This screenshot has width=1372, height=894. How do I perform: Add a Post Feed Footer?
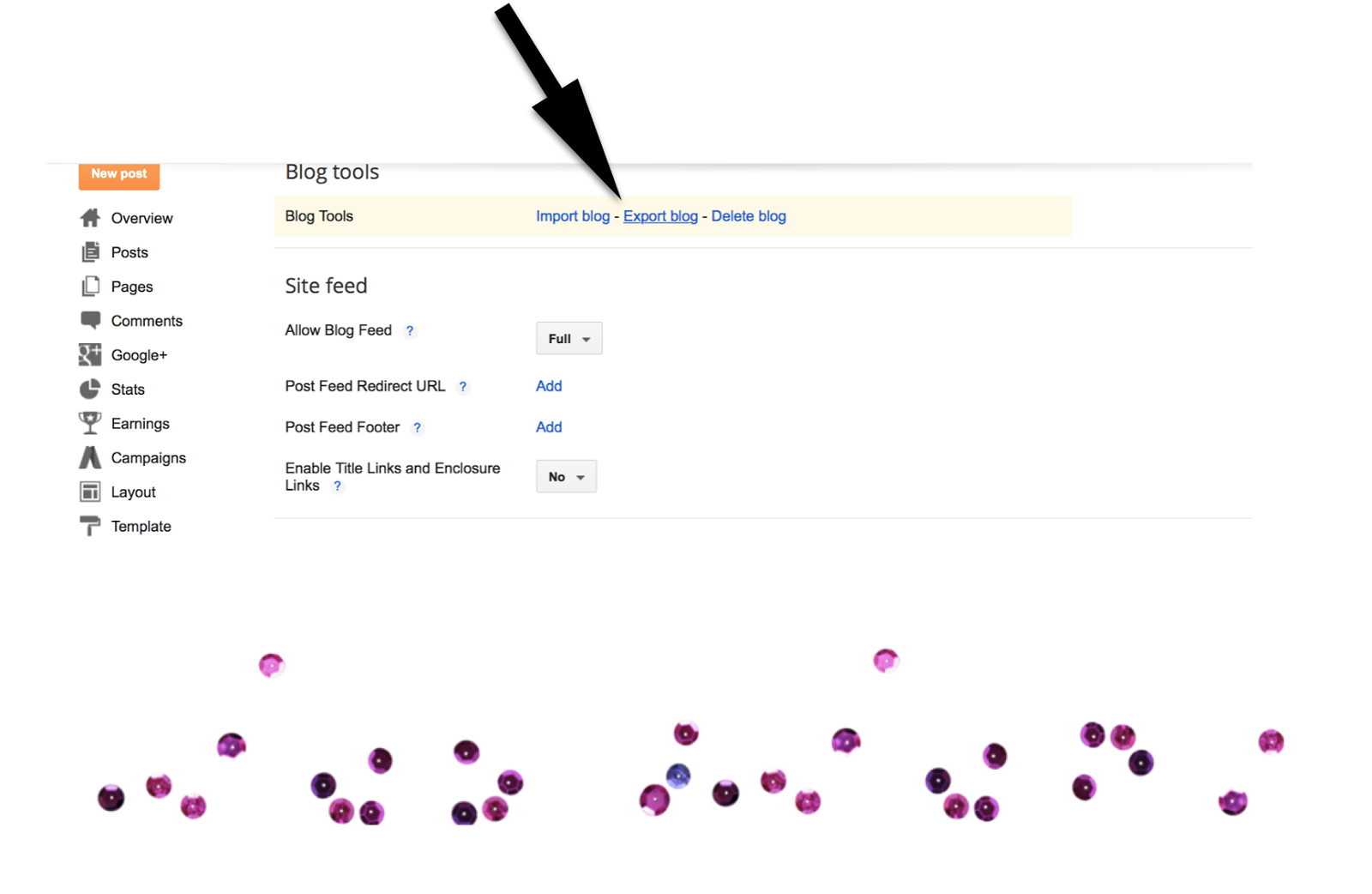pos(549,427)
